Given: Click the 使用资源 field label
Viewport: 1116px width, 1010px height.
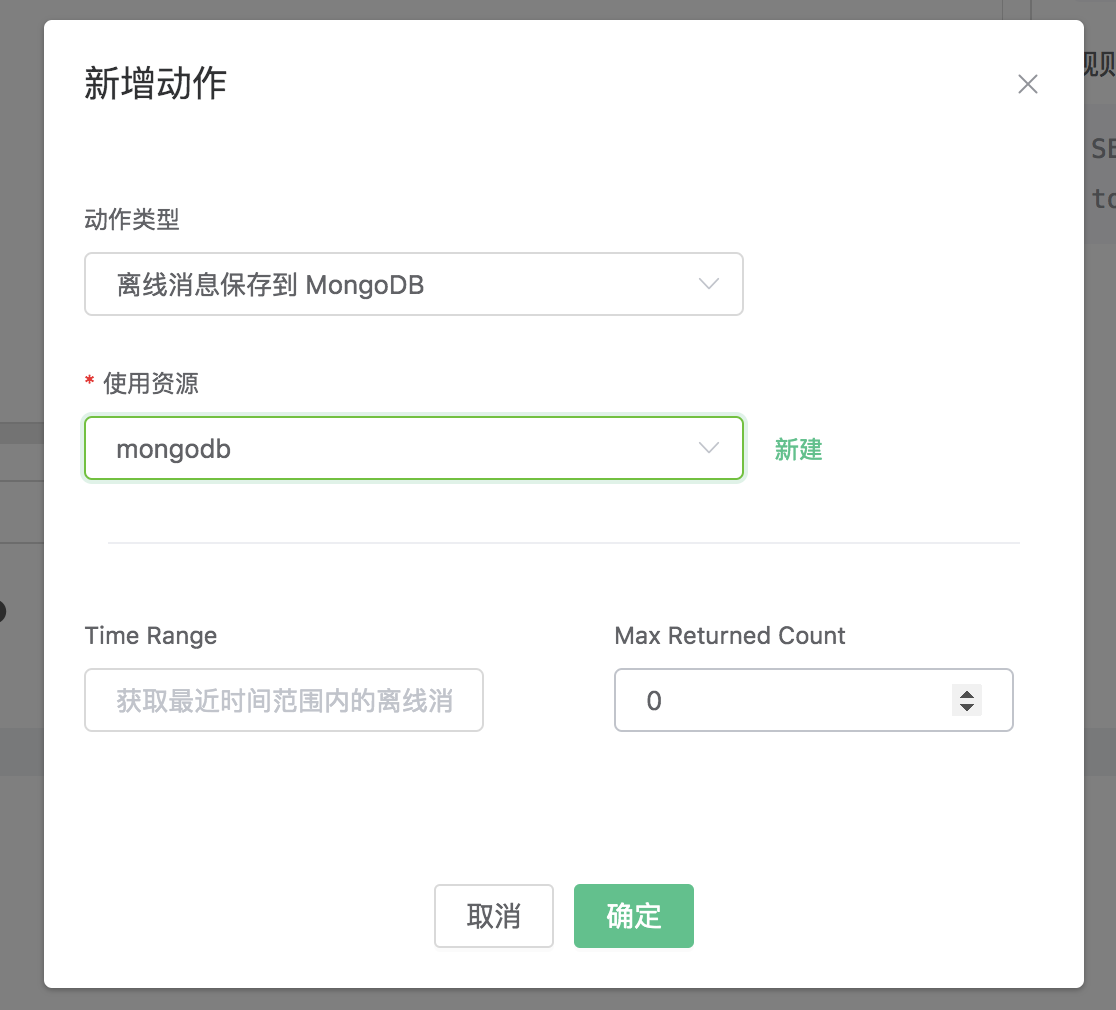Looking at the screenshot, I should [151, 383].
